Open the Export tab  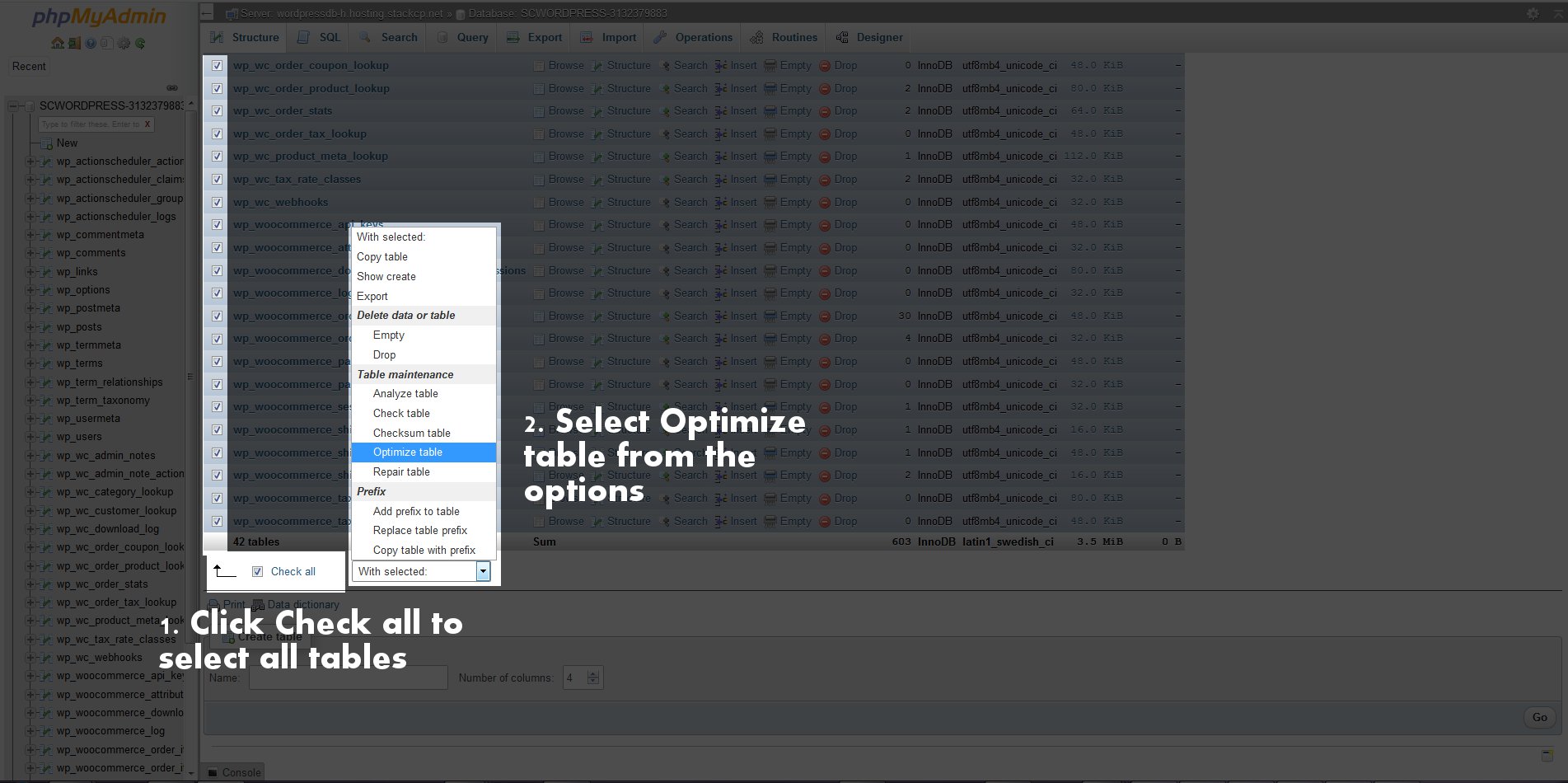coord(534,38)
